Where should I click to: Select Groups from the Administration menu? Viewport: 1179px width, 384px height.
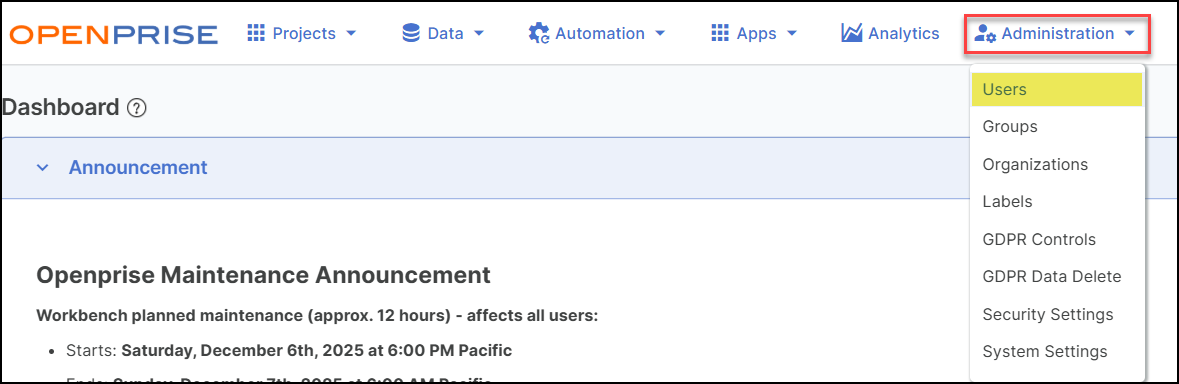[1057, 127]
